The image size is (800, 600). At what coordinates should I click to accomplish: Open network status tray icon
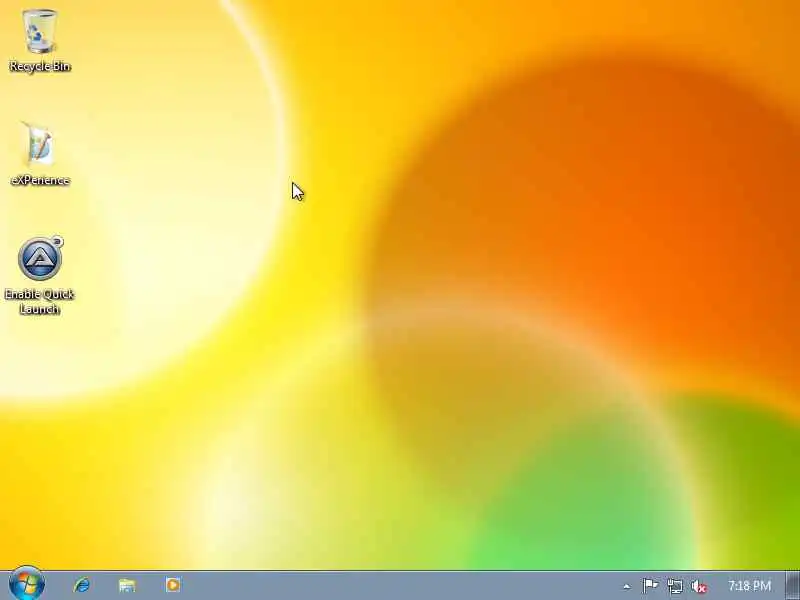pos(675,586)
